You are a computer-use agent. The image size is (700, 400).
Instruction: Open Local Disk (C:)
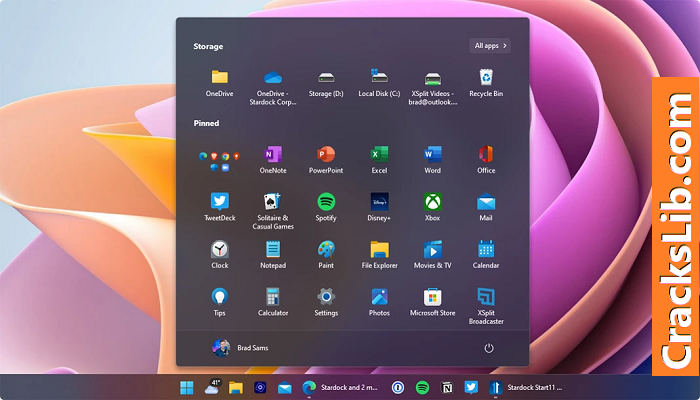(379, 83)
